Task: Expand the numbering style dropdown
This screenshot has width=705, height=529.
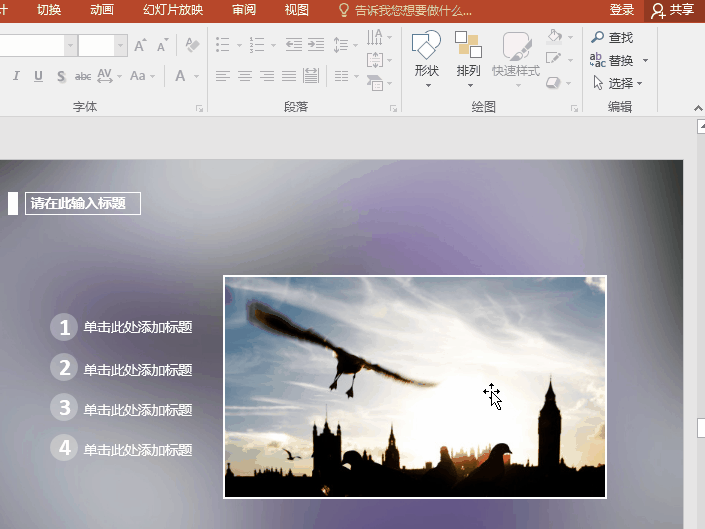Action: point(273,45)
